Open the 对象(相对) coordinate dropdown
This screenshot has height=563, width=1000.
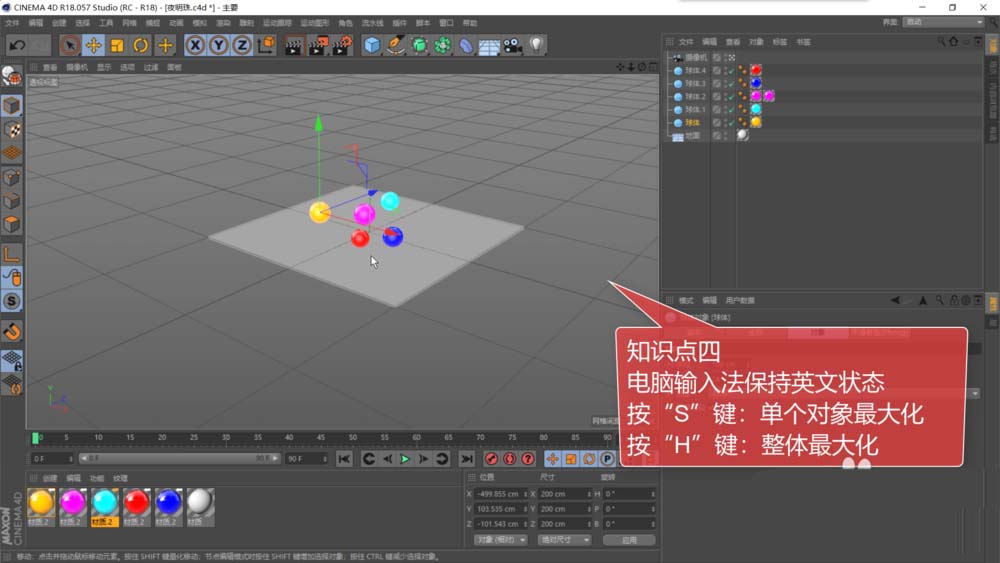click(501, 540)
